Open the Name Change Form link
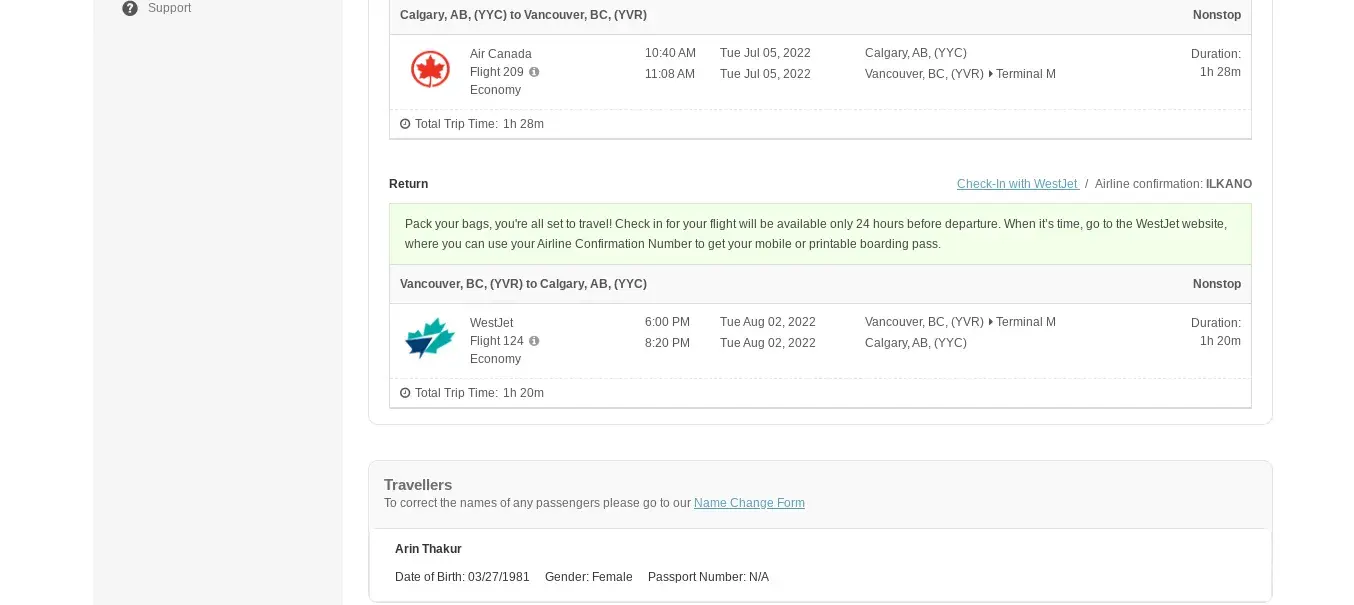This screenshot has height=605, width=1354. (x=749, y=503)
